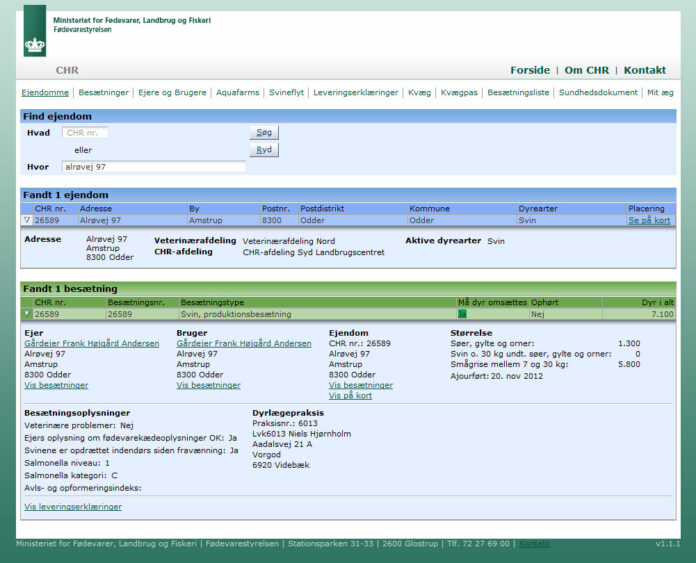
Task: Click the Salmonella kategori: C line
Action: (x=71, y=476)
